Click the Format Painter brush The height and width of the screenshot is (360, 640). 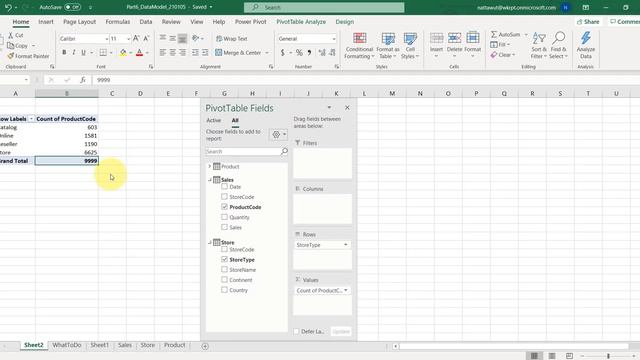coord(11,56)
